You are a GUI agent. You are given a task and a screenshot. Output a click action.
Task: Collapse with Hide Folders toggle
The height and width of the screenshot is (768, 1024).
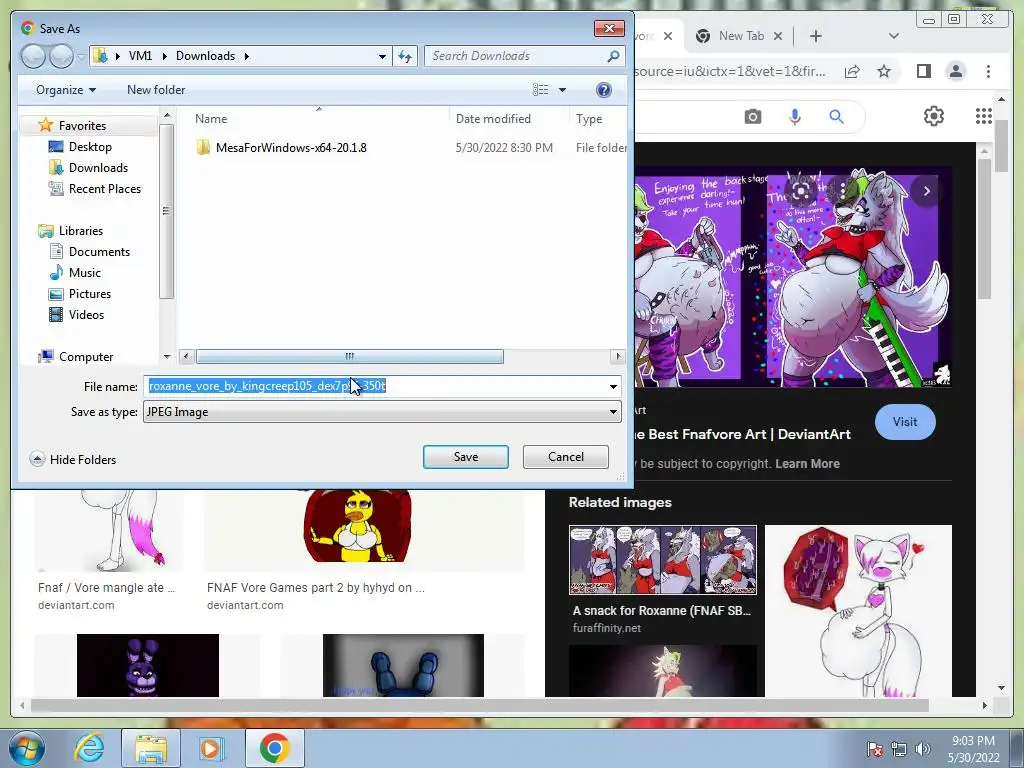(73, 459)
